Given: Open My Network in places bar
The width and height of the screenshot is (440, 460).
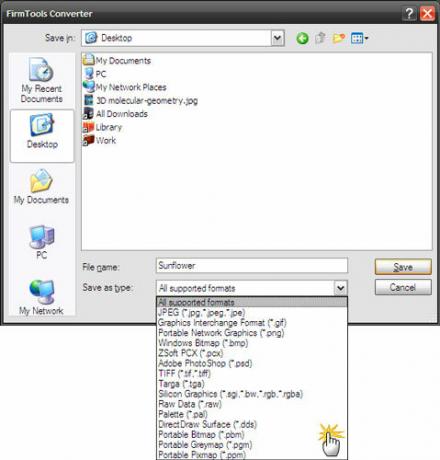Looking at the screenshot, I should click(41, 297).
